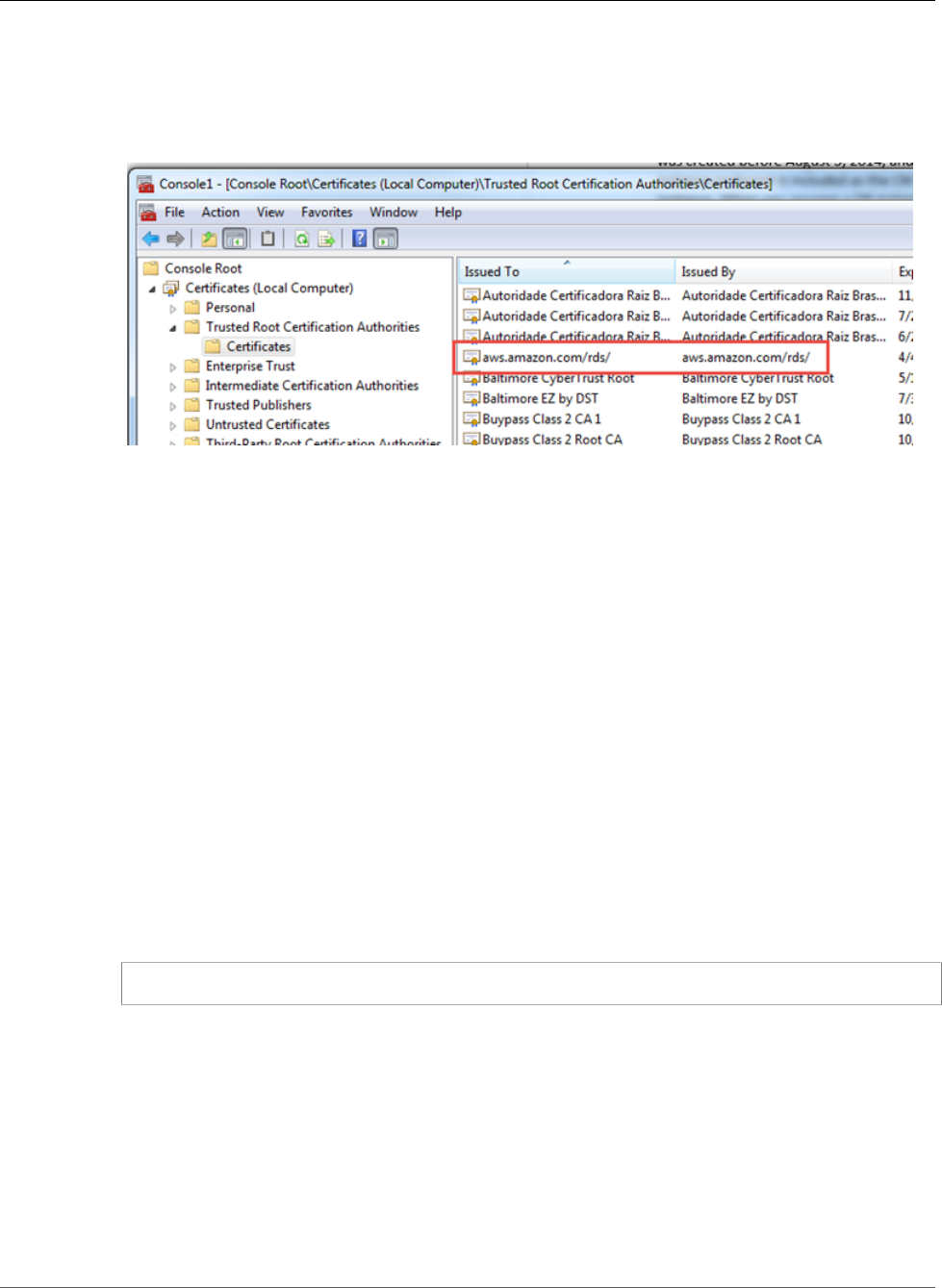Select Certificates (Local Computer) label
The height and width of the screenshot is (1288, 942).
(x=269, y=288)
